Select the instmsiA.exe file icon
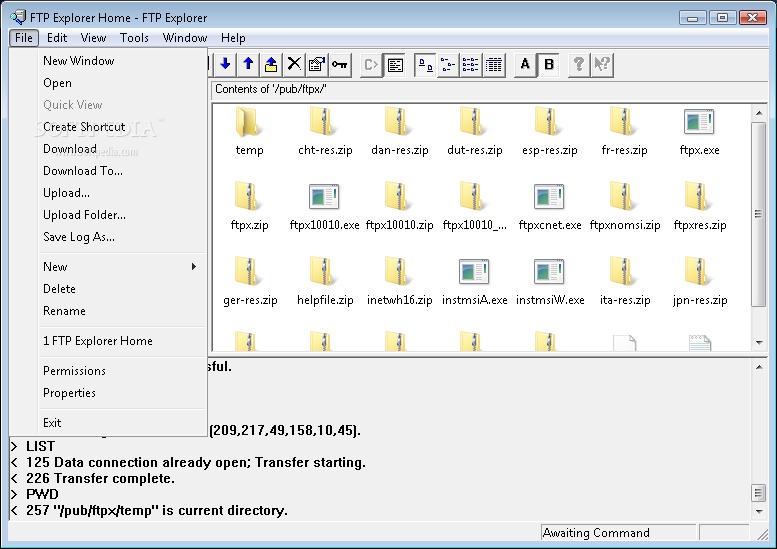This screenshot has width=777, height=549. tap(474, 271)
